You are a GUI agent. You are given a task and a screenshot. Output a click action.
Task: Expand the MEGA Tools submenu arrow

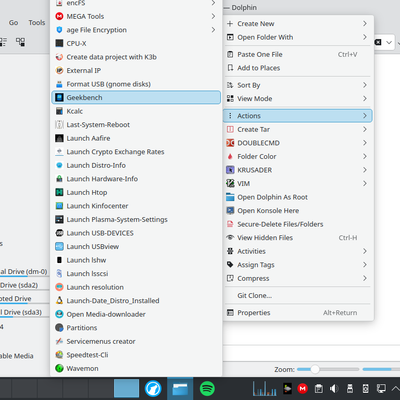213,16
